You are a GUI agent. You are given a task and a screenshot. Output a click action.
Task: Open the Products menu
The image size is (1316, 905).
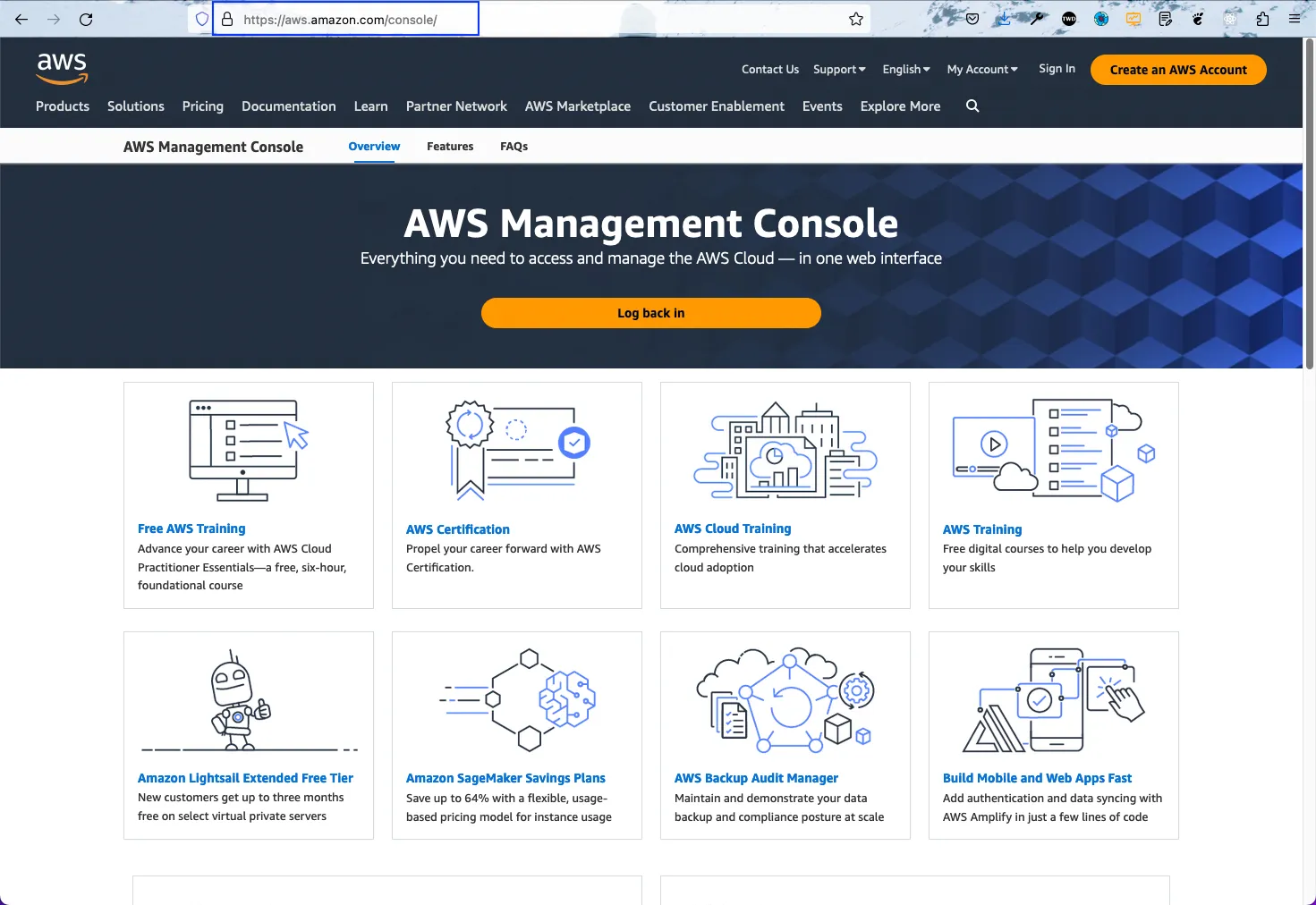pos(63,106)
